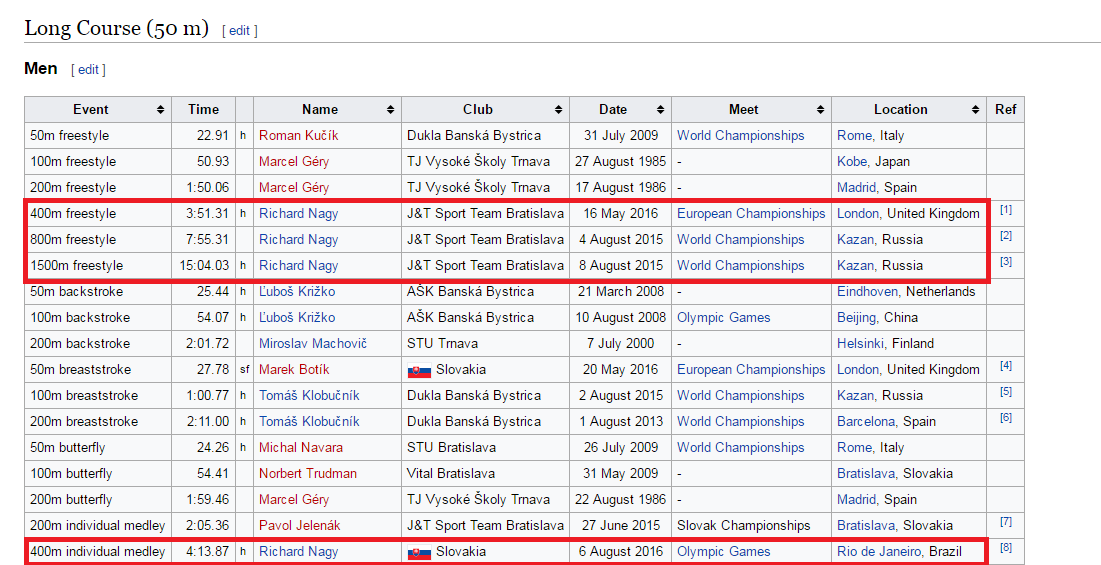Select the STU Trnava club cell
Viewport: 1101px width, 565px height.
pyautogui.click(x=486, y=343)
